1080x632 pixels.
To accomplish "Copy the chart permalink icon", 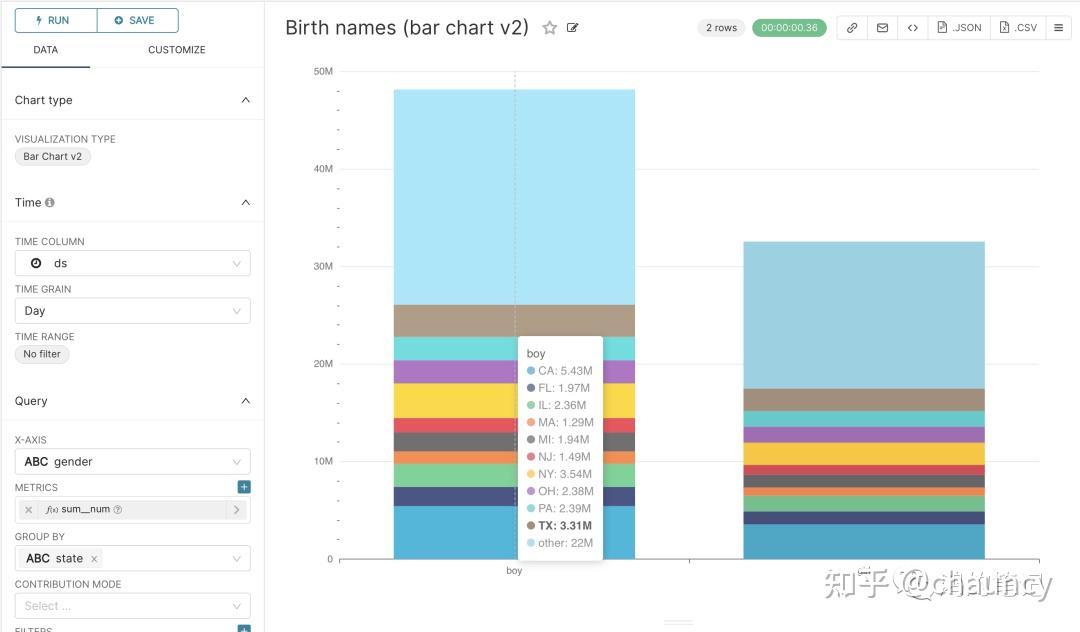I will pyautogui.click(x=852, y=28).
